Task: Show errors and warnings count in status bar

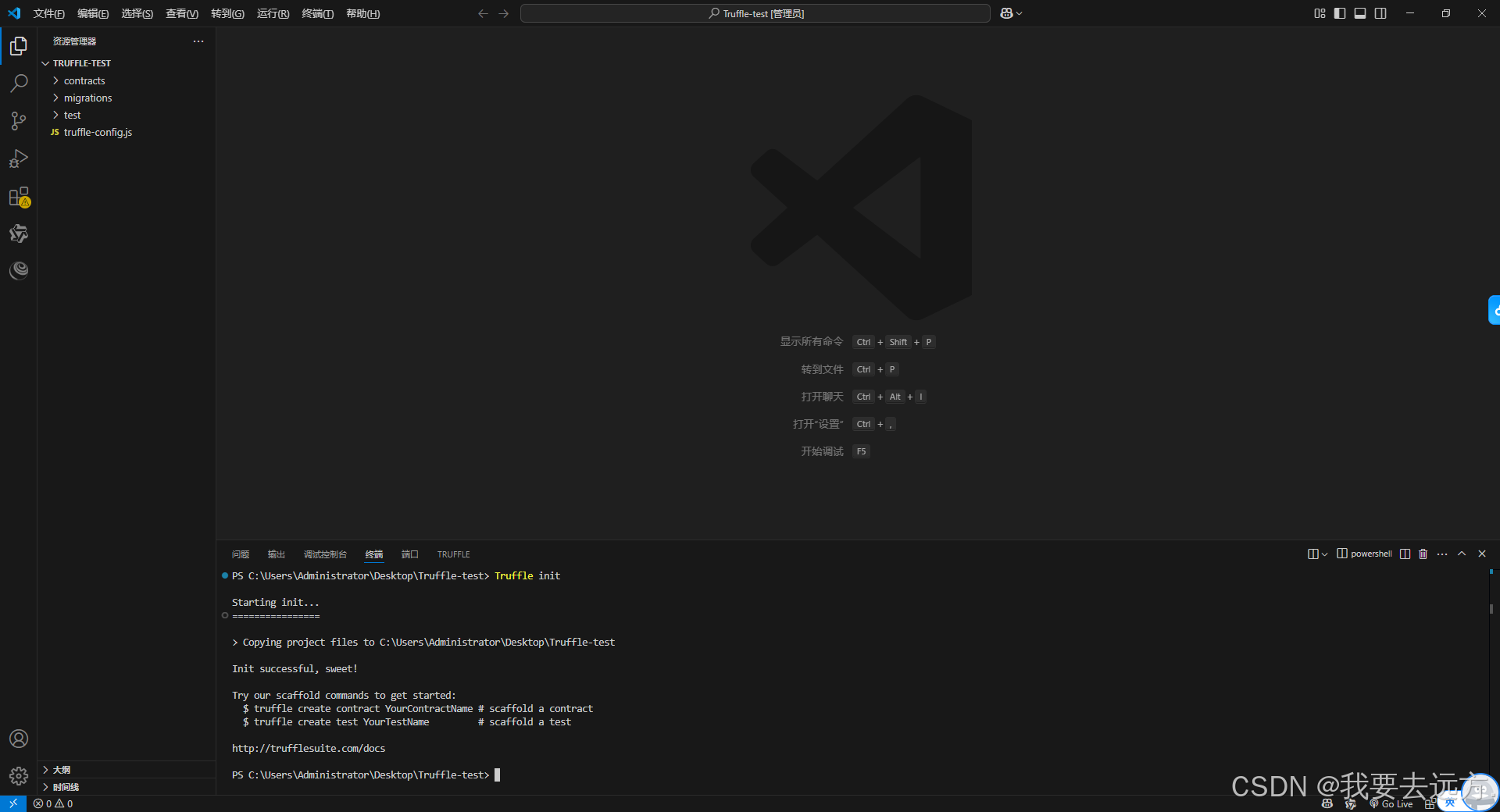Action: [53, 803]
